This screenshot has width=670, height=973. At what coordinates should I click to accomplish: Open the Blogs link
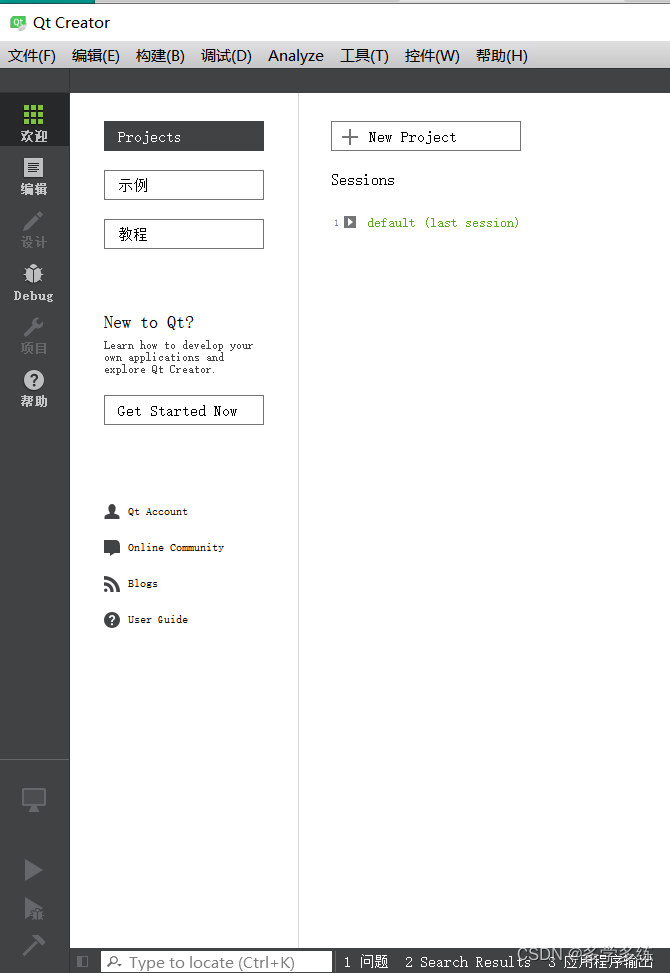pyautogui.click(x=143, y=583)
